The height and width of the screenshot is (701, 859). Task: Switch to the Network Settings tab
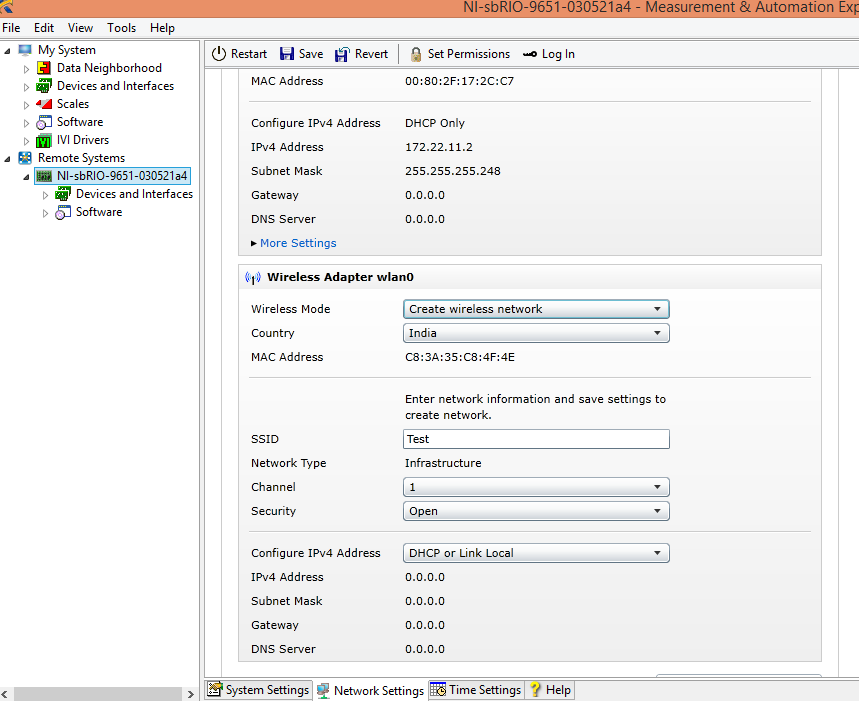(371, 691)
